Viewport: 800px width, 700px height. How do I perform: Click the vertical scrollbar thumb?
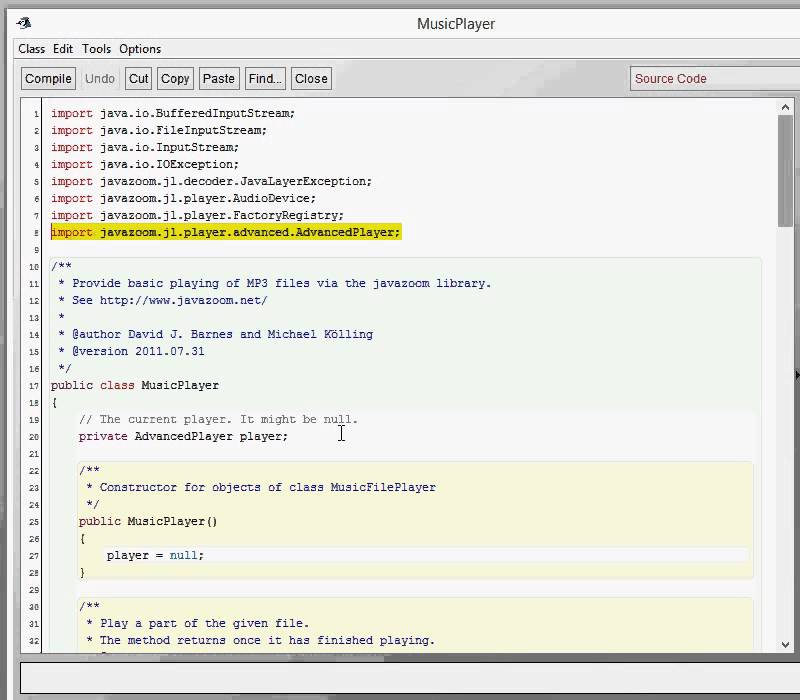click(785, 171)
